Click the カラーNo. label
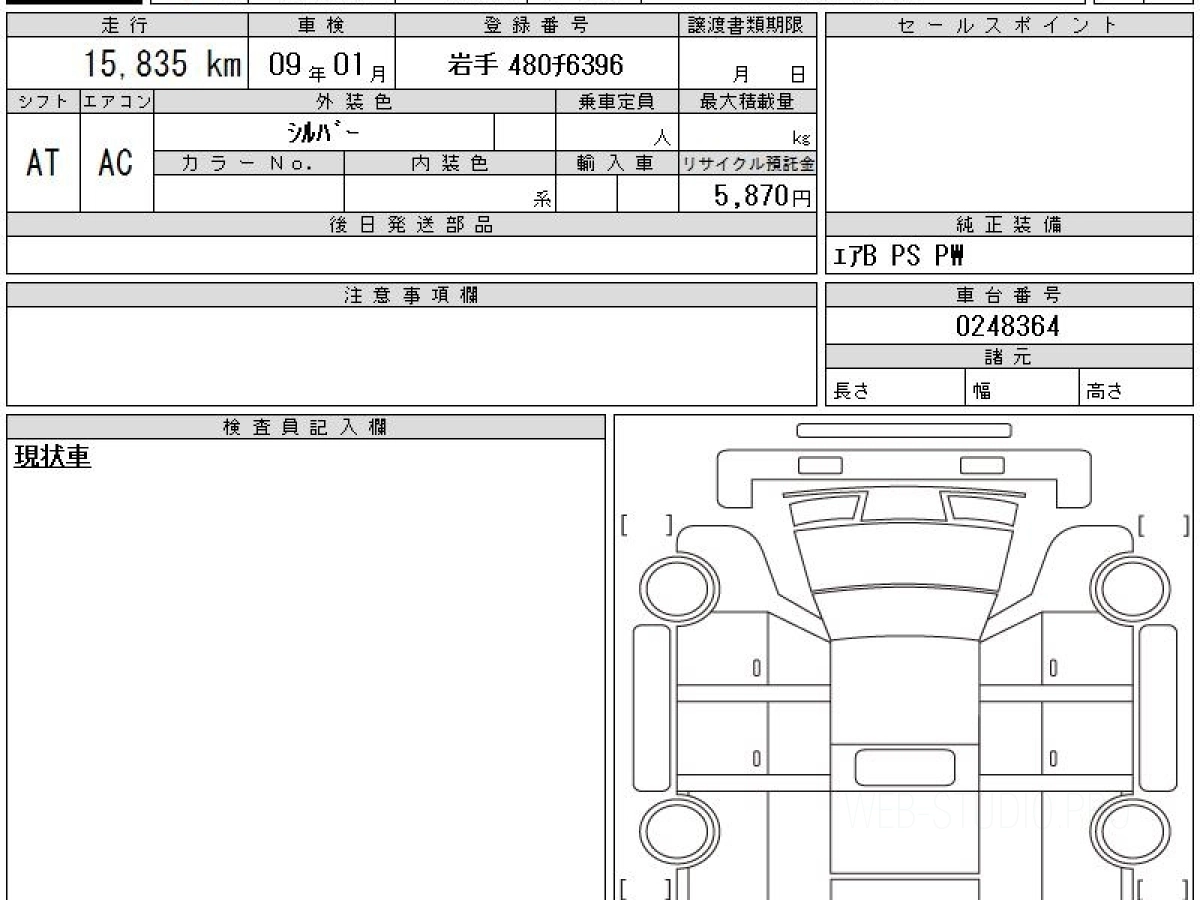The height and width of the screenshot is (900, 1200). (x=249, y=163)
